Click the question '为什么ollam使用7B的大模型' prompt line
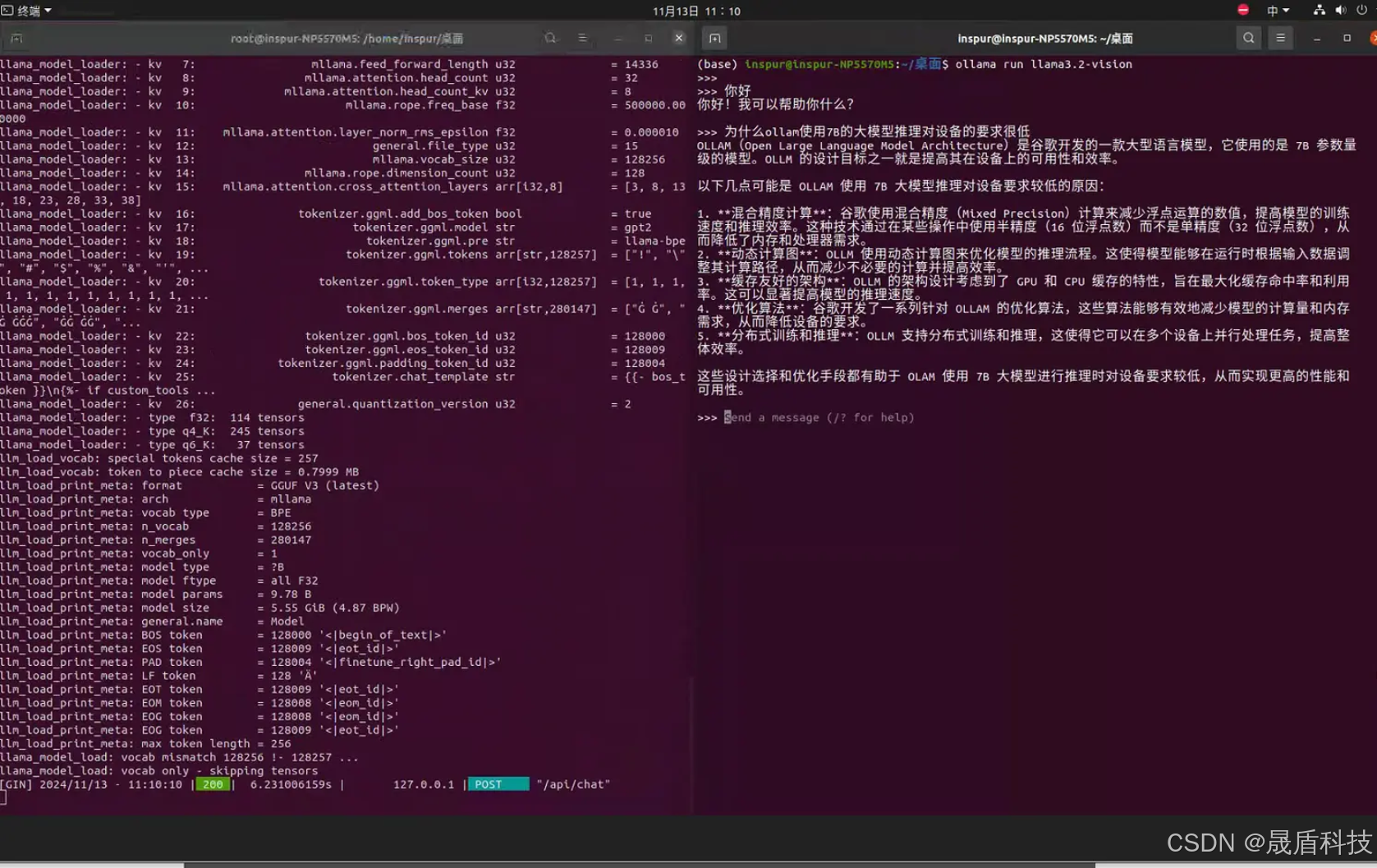This screenshot has width=1377, height=868. pos(863,131)
